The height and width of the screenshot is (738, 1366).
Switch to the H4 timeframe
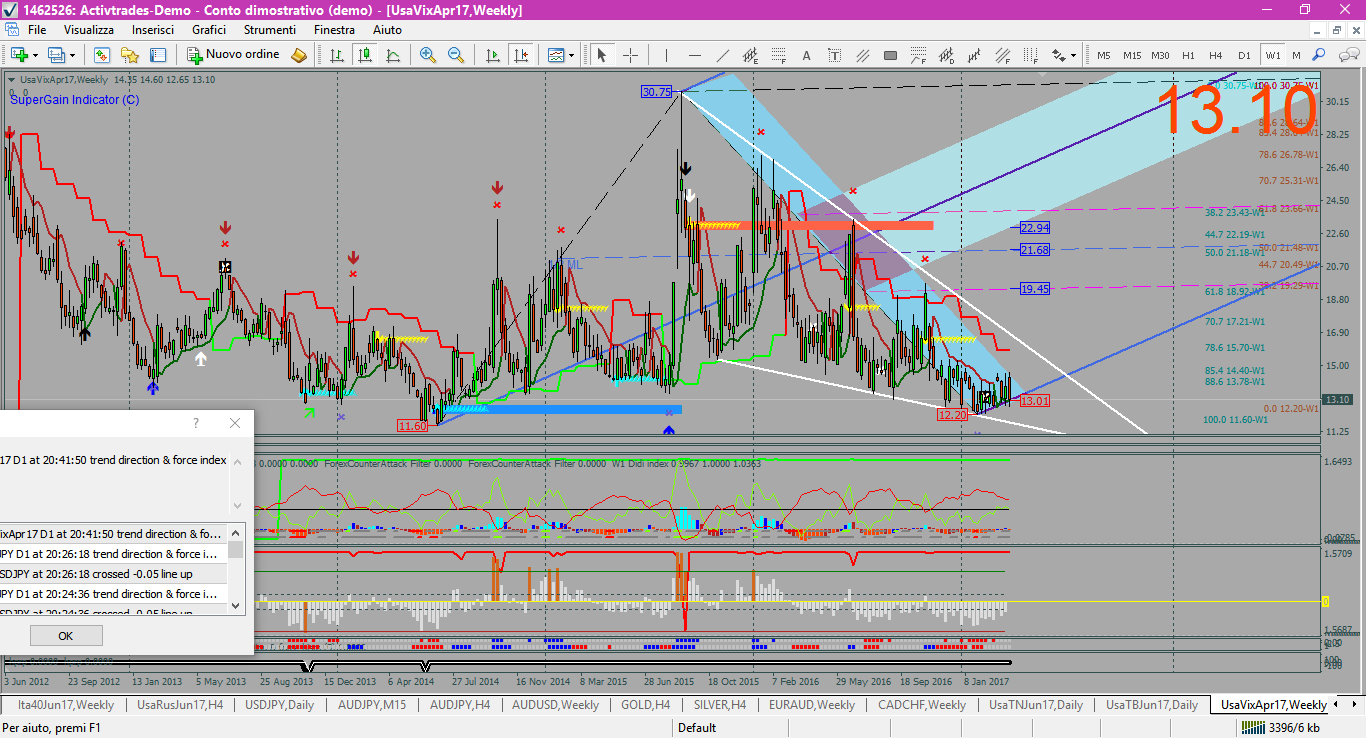1216,55
